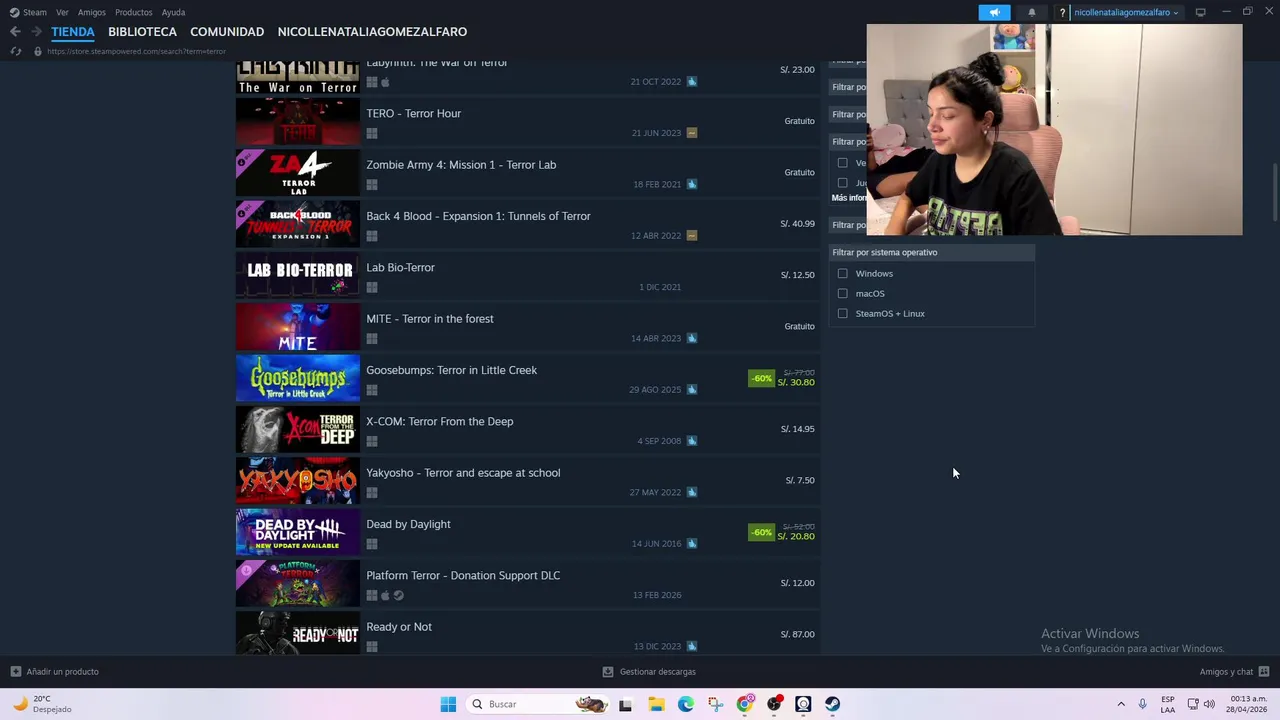Click the Lab Bio-Terror thumbnail

point(298,275)
